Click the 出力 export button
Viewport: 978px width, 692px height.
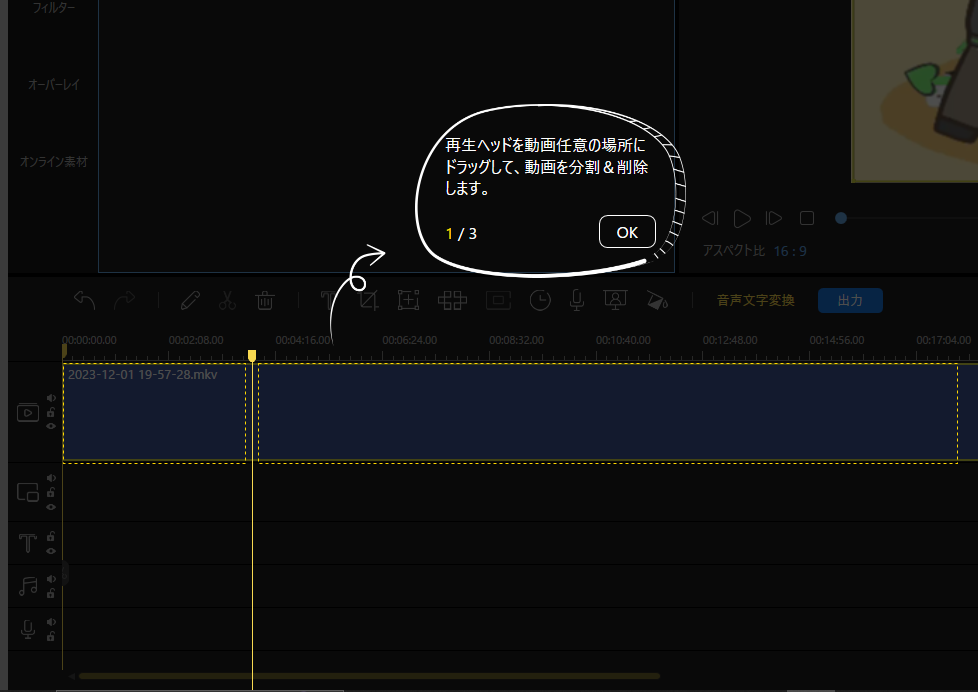(x=850, y=300)
